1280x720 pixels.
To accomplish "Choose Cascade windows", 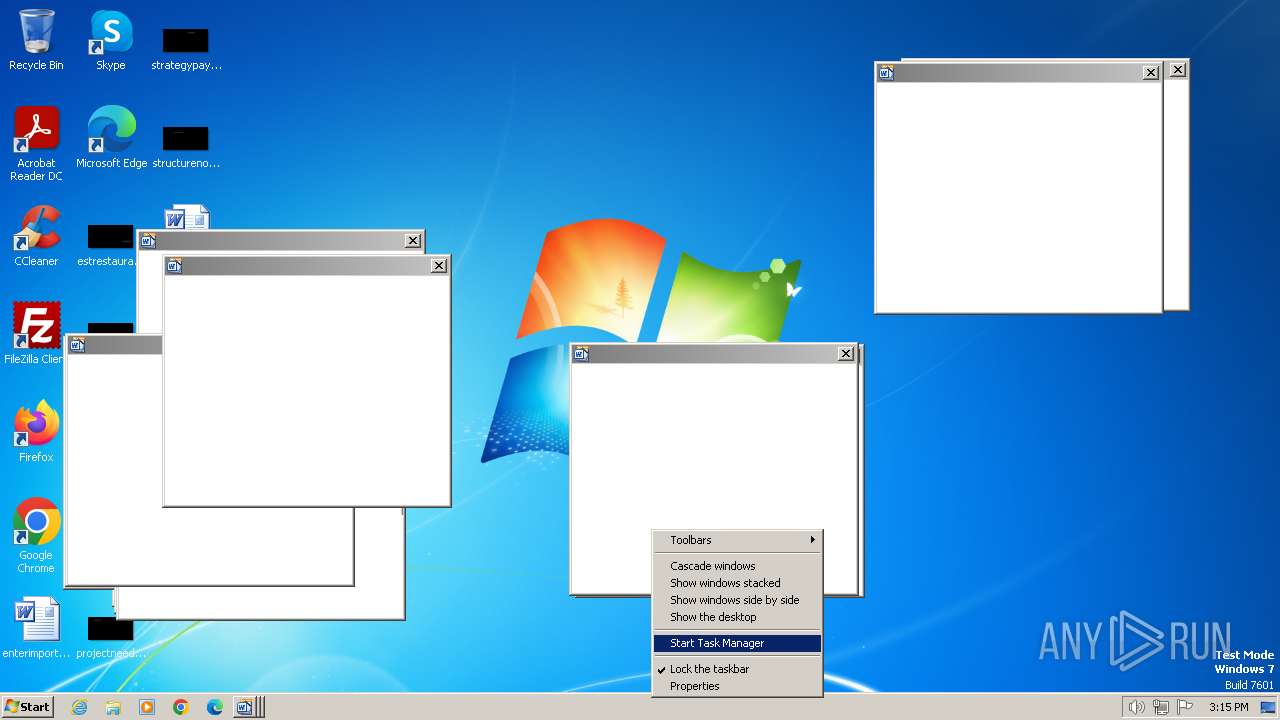I will (x=737, y=566).
